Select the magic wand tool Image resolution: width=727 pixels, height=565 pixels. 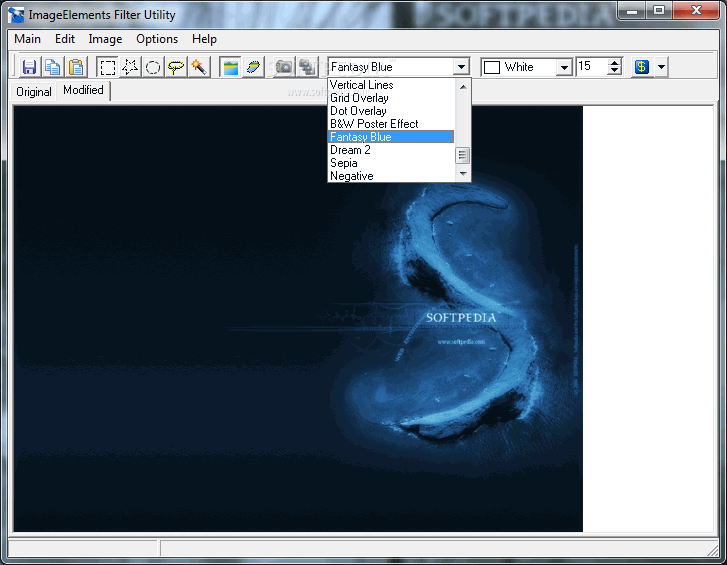coord(198,67)
